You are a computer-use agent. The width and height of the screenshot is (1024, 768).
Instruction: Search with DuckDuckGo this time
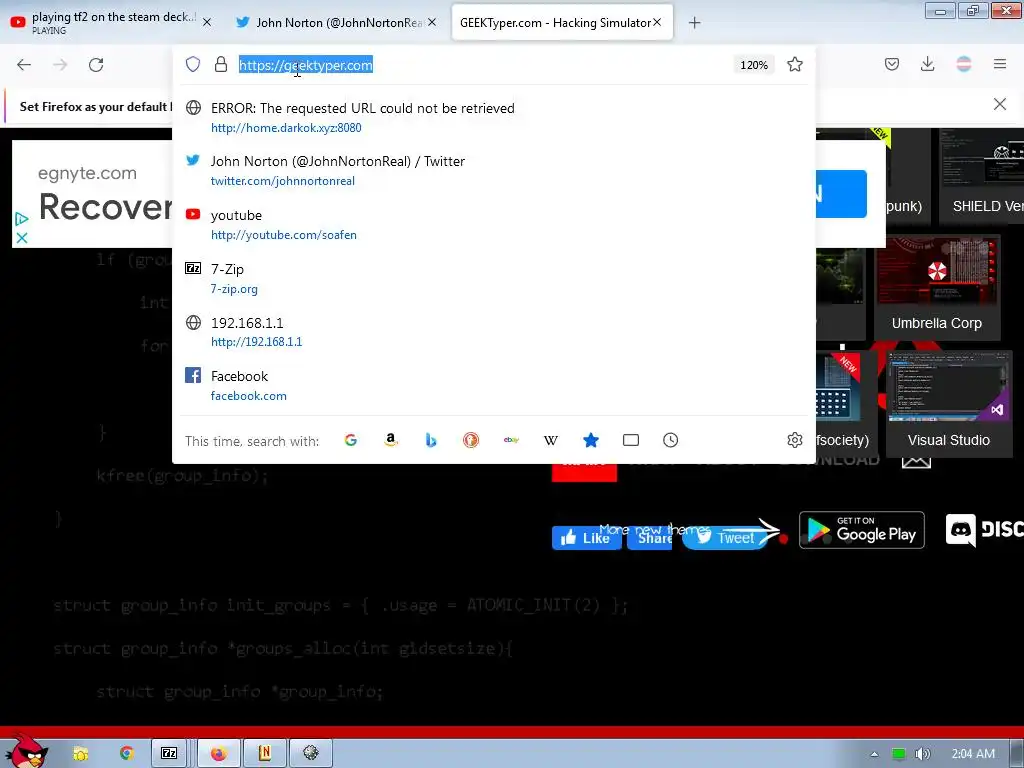click(x=471, y=440)
